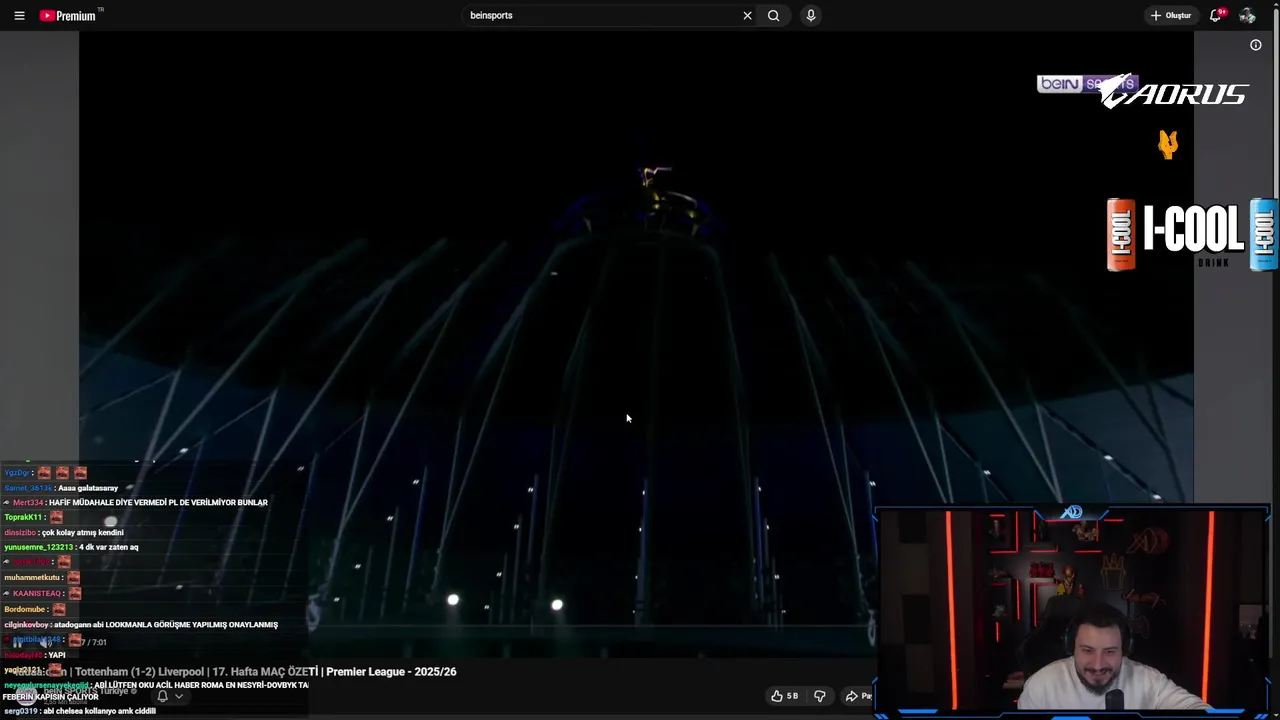Select chat username yunusemre_123213

pyautogui.click(x=38, y=547)
